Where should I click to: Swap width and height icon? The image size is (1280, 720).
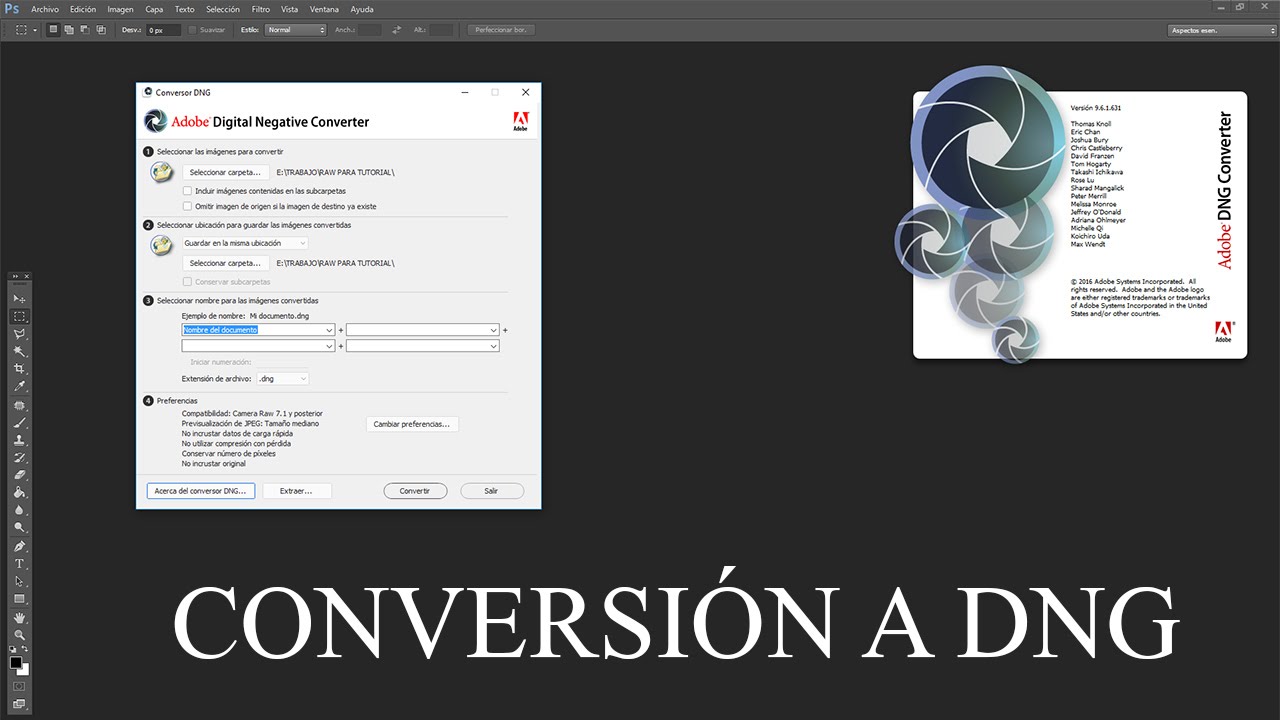[397, 30]
